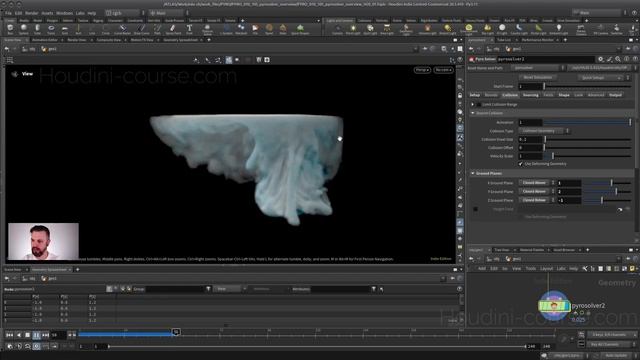Toggle Use Deforming Geometry checkbox
The image size is (640, 360).
click(x=520, y=164)
